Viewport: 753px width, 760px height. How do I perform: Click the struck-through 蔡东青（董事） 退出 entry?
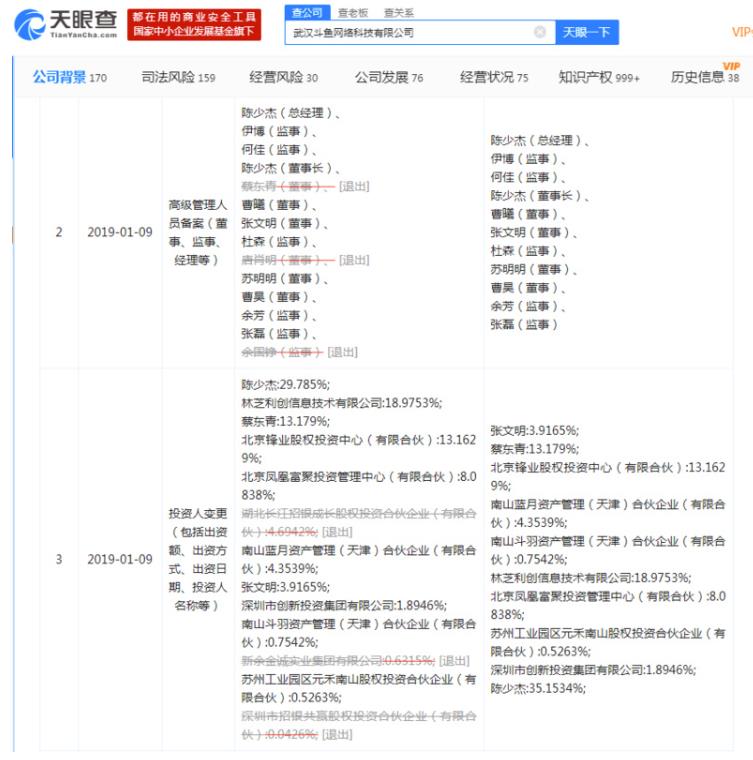[x=305, y=187]
